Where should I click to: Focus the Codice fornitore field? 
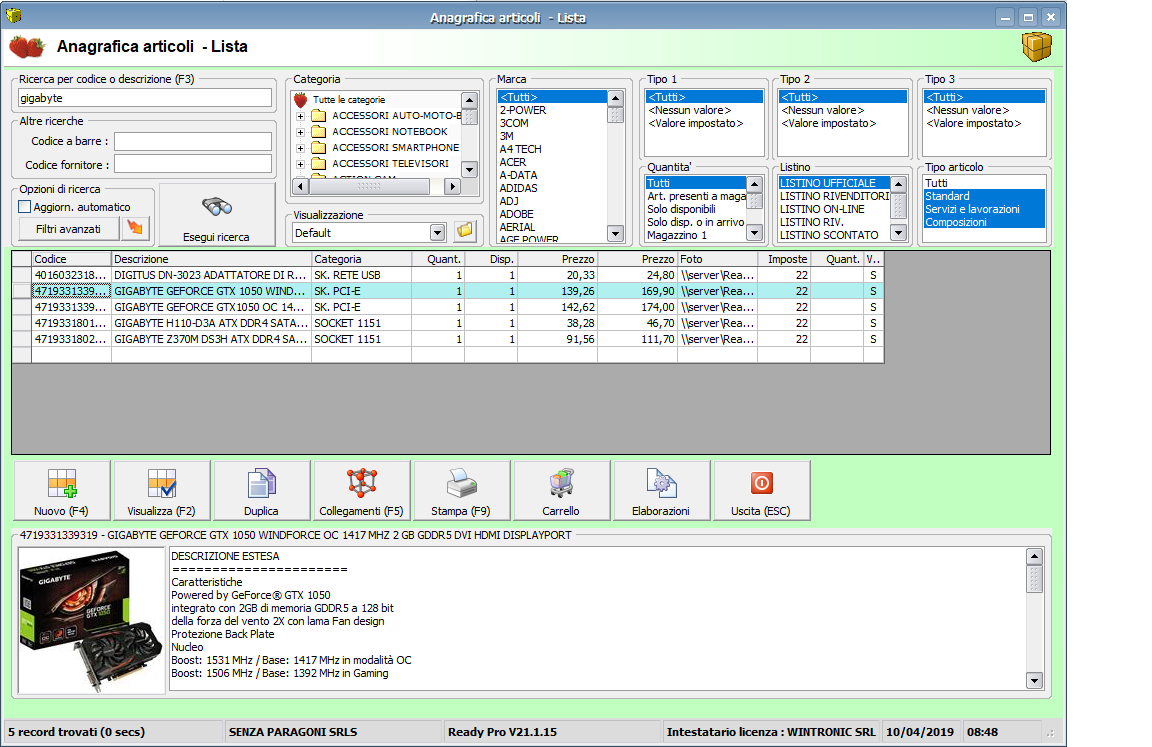click(192, 165)
